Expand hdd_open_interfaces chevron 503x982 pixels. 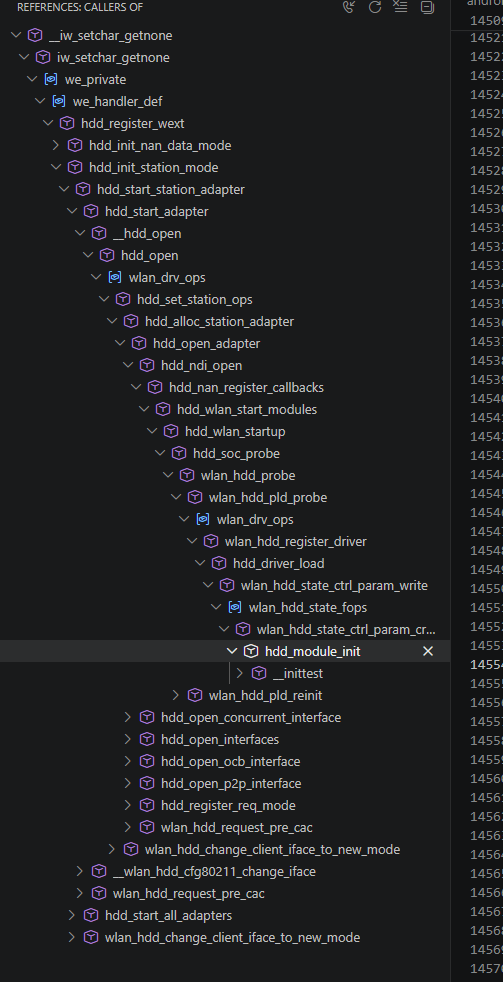(128, 739)
